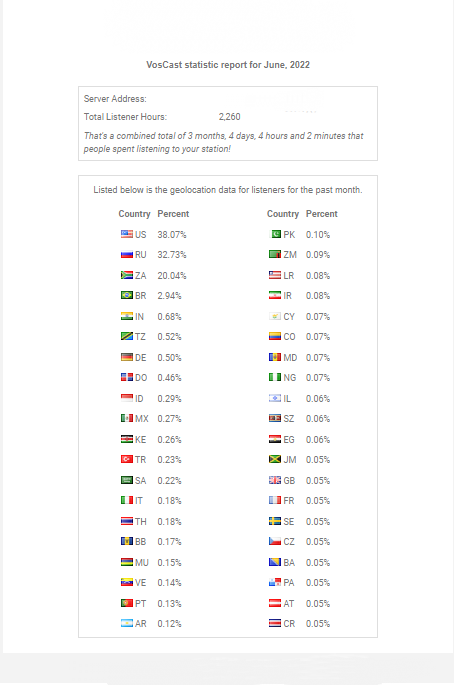
Task: Click the Turkey flag icon beside TR
Action: [127, 460]
